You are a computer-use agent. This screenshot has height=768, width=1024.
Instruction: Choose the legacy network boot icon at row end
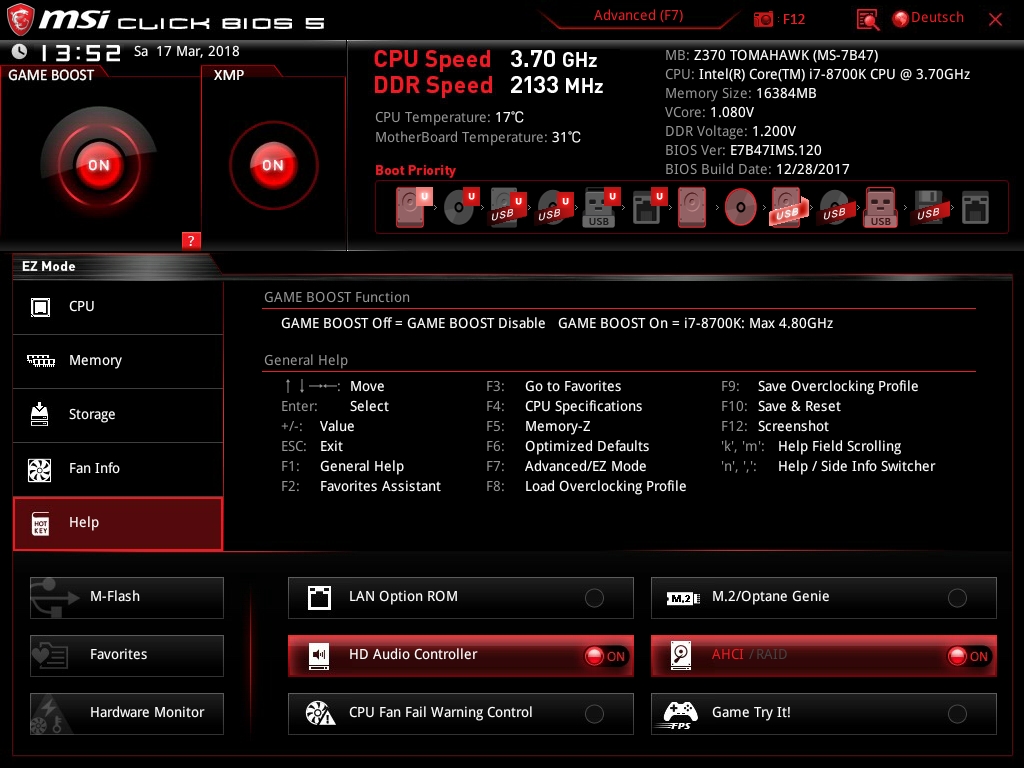[975, 207]
